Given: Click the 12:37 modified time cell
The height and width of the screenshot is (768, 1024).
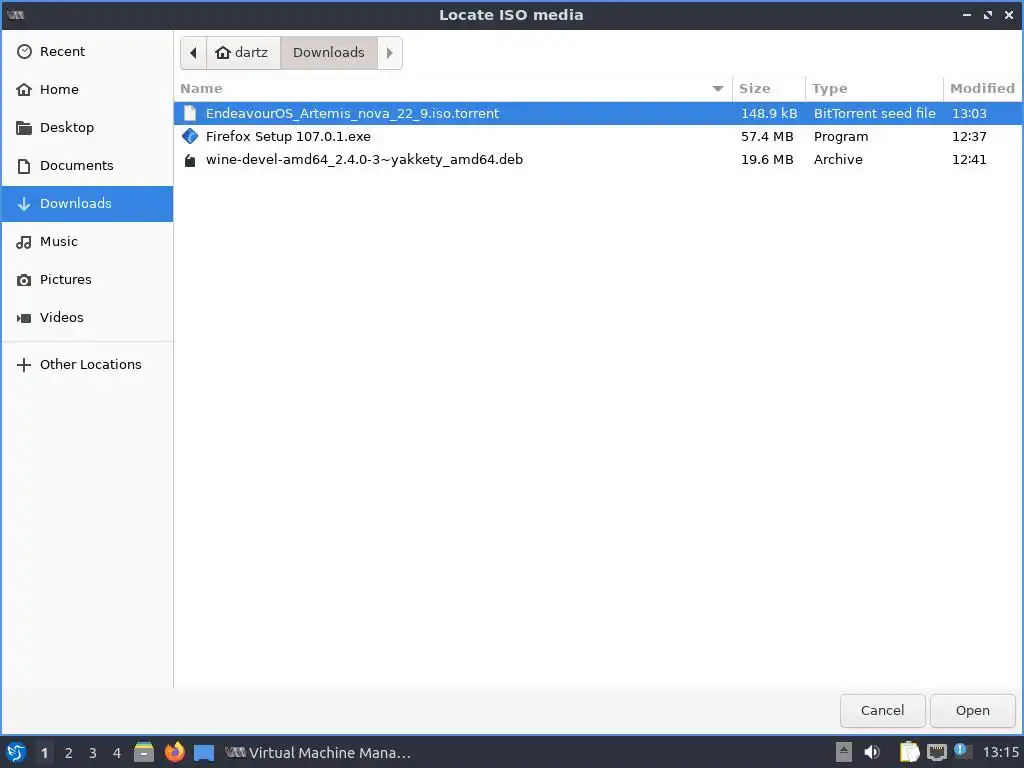Looking at the screenshot, I should click(969, 136).
